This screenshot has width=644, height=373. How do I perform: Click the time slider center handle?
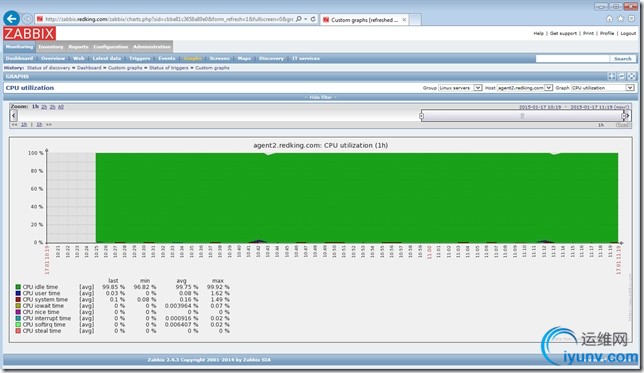click(522, 116)
